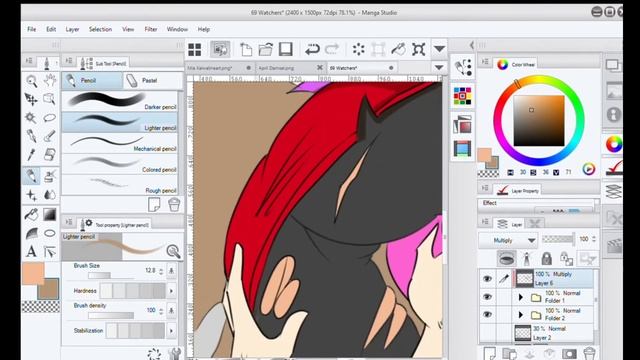Toggle Lock transparent pixels button
Screen dimensions: 640x360
tap(567, 258)
